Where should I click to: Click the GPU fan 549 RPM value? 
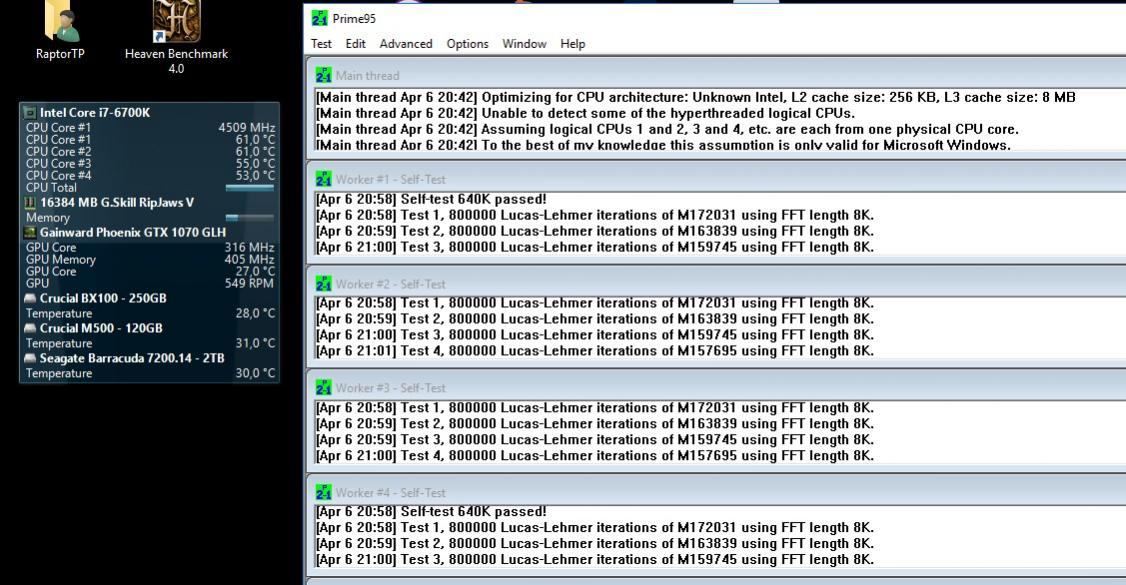249,284
